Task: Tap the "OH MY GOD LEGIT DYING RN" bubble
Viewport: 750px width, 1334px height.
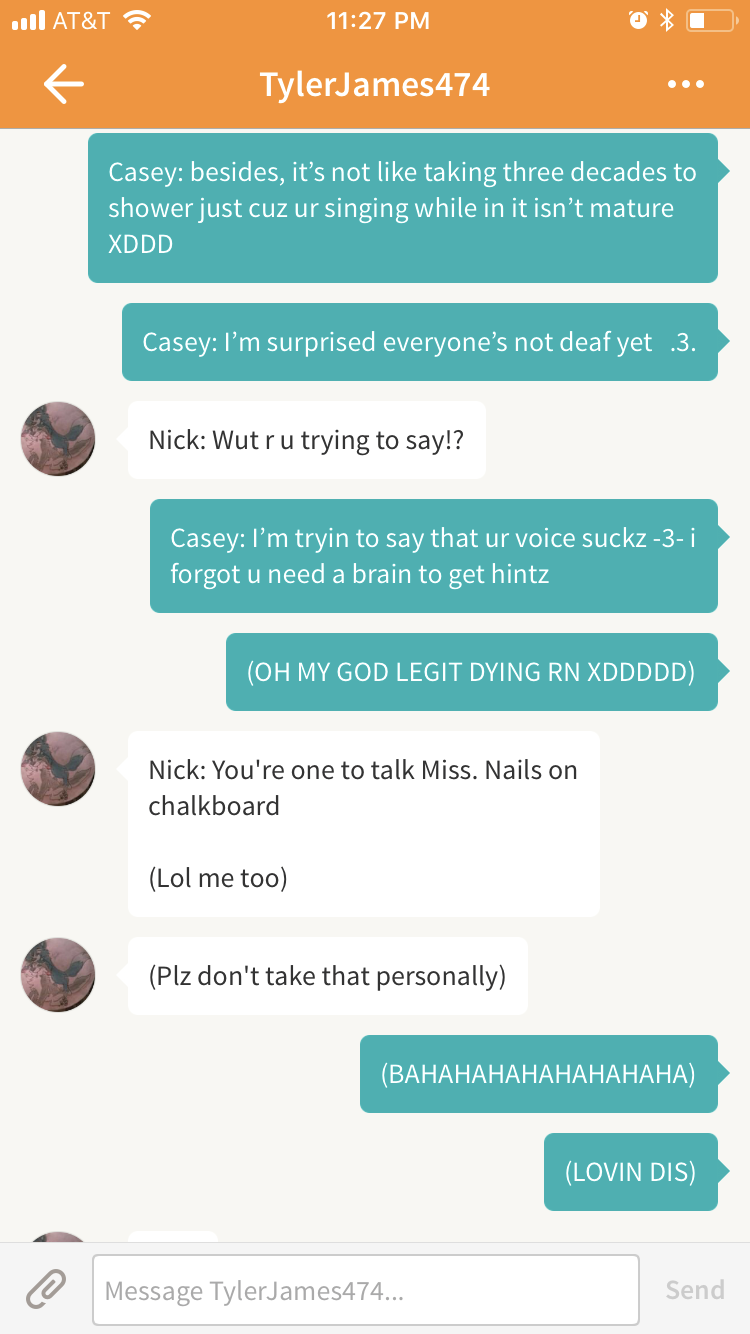Action: tap(472, 672)
